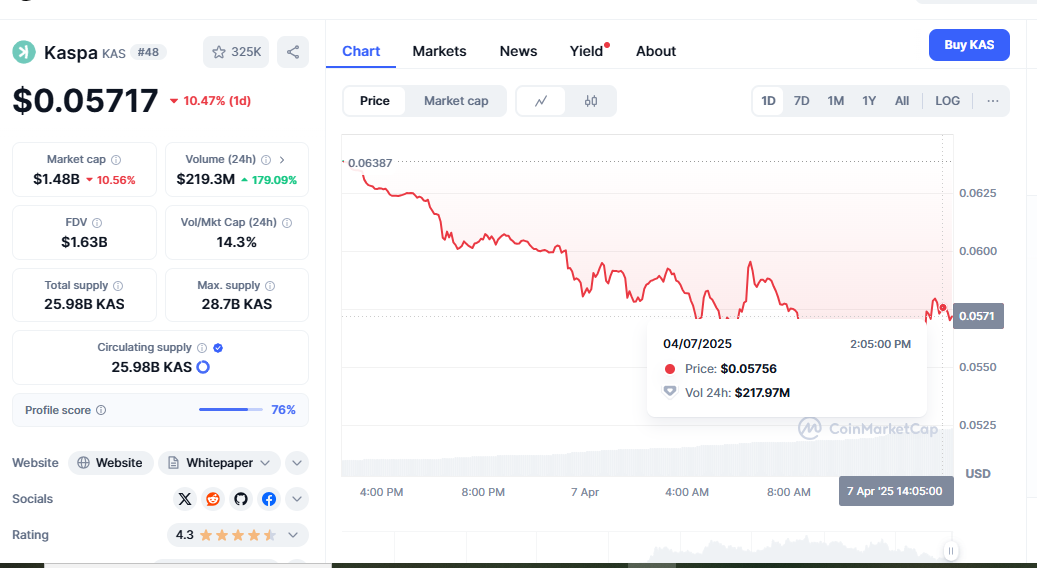Viewport: 1037px width, 568px height.
Task: Expand the 4.3 Rating dropdown
Action: (x=237, y=535)
